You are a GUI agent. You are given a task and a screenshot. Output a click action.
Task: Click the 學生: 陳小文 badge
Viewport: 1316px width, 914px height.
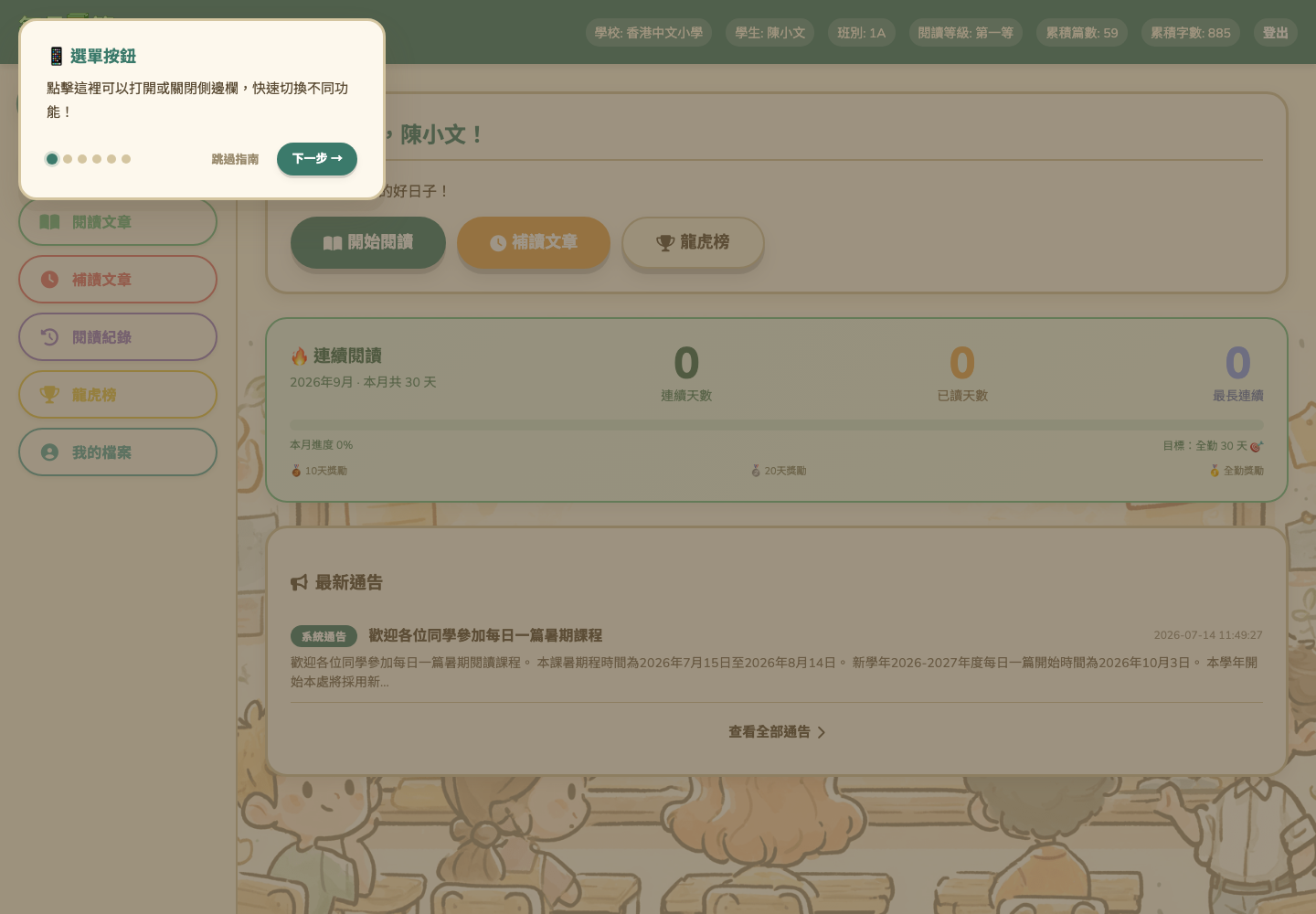[x=770, y=33]
